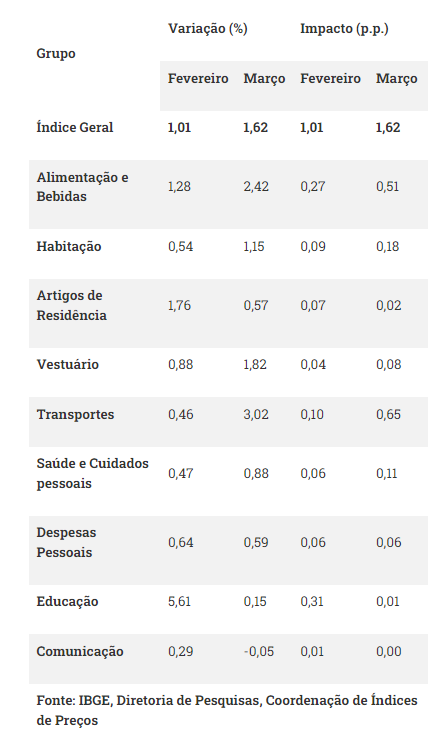Select the Variação (%) header
The height and width of the screenshot is (742, 448).
208,28
